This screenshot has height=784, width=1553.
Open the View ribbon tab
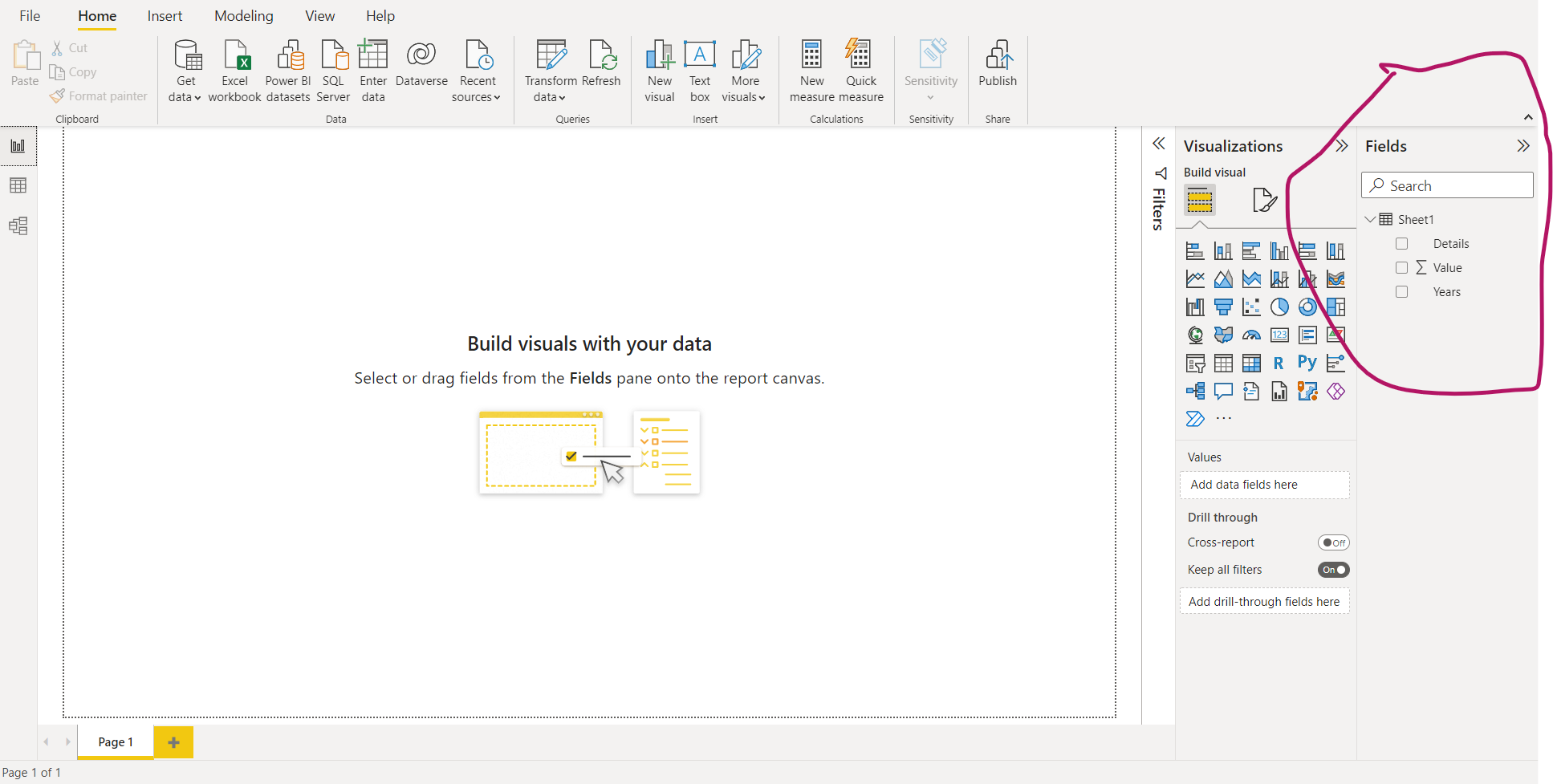coord(319,16)
